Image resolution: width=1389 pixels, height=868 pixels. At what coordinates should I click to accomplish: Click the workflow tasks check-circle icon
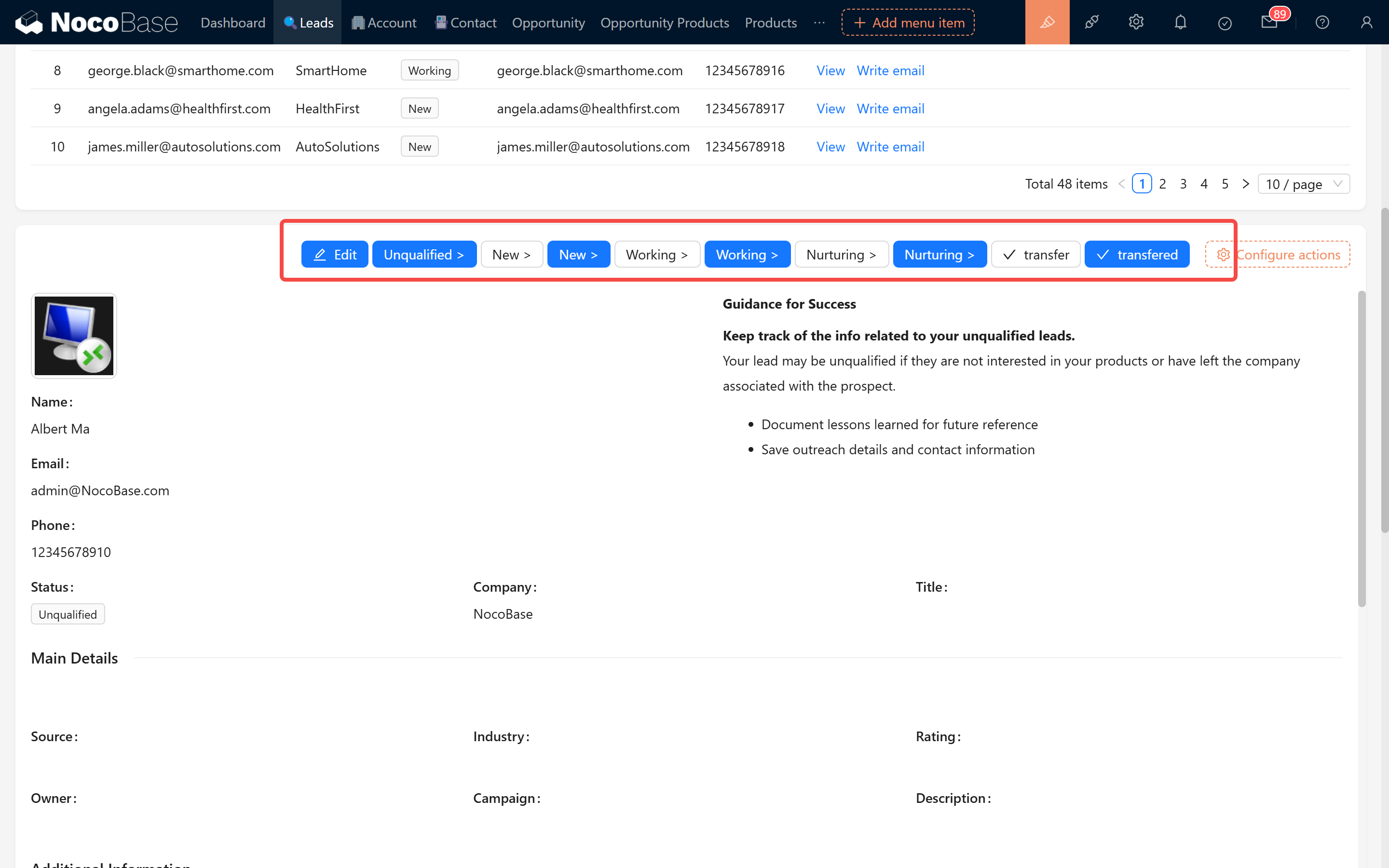(x=1224, y=23)
